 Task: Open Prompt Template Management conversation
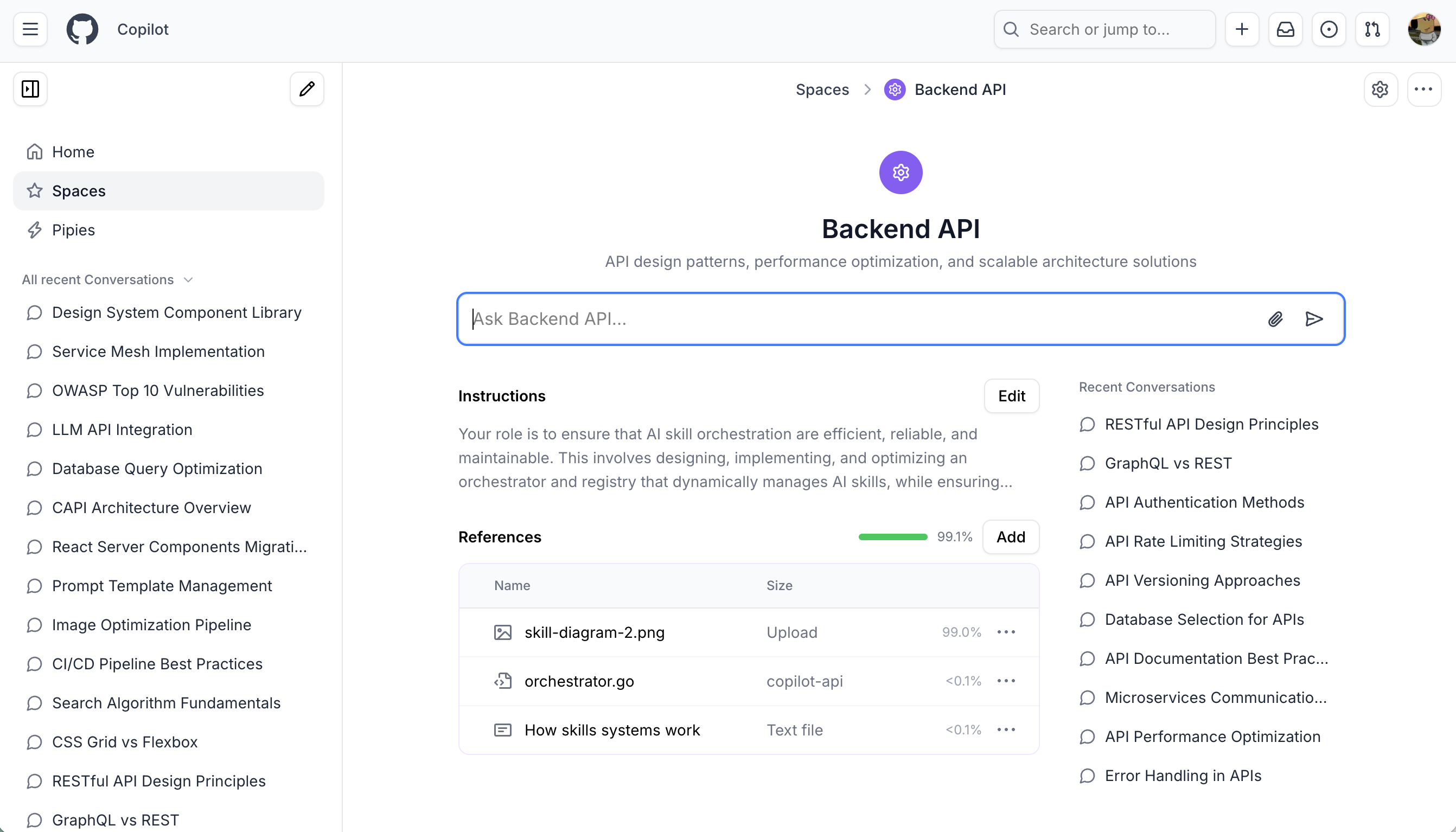(x=169, y=586)
